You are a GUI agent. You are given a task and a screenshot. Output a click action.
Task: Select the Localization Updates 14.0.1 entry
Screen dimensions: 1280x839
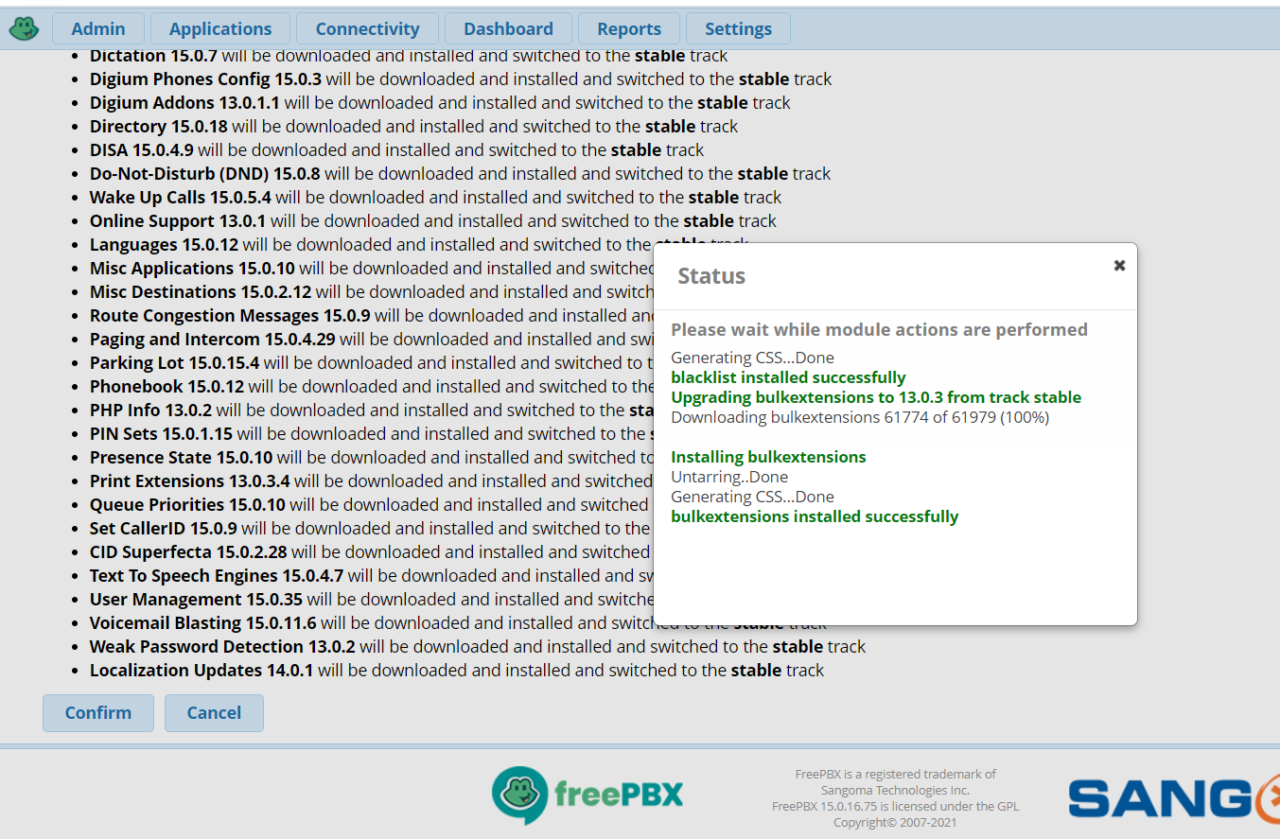(x=450, y=670)
